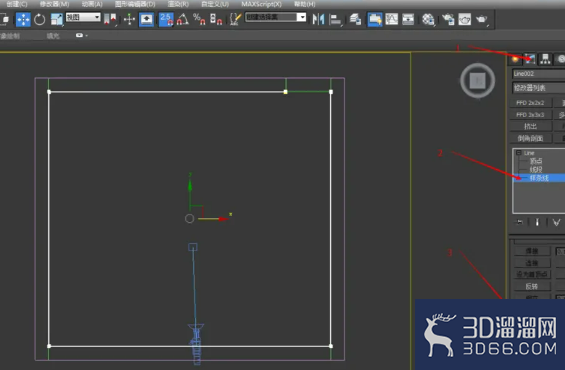
Task: Click the 连接 button in the geometry rollout
Action: click(532, 263)
